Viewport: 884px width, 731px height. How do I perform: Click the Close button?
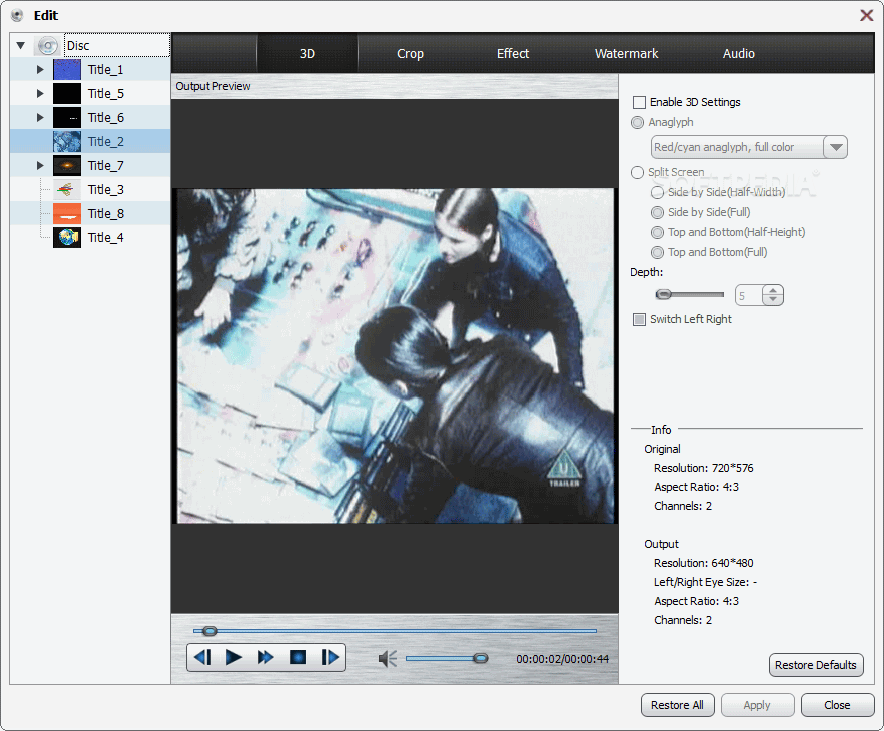pyautogui.click(x=837, y=705)
